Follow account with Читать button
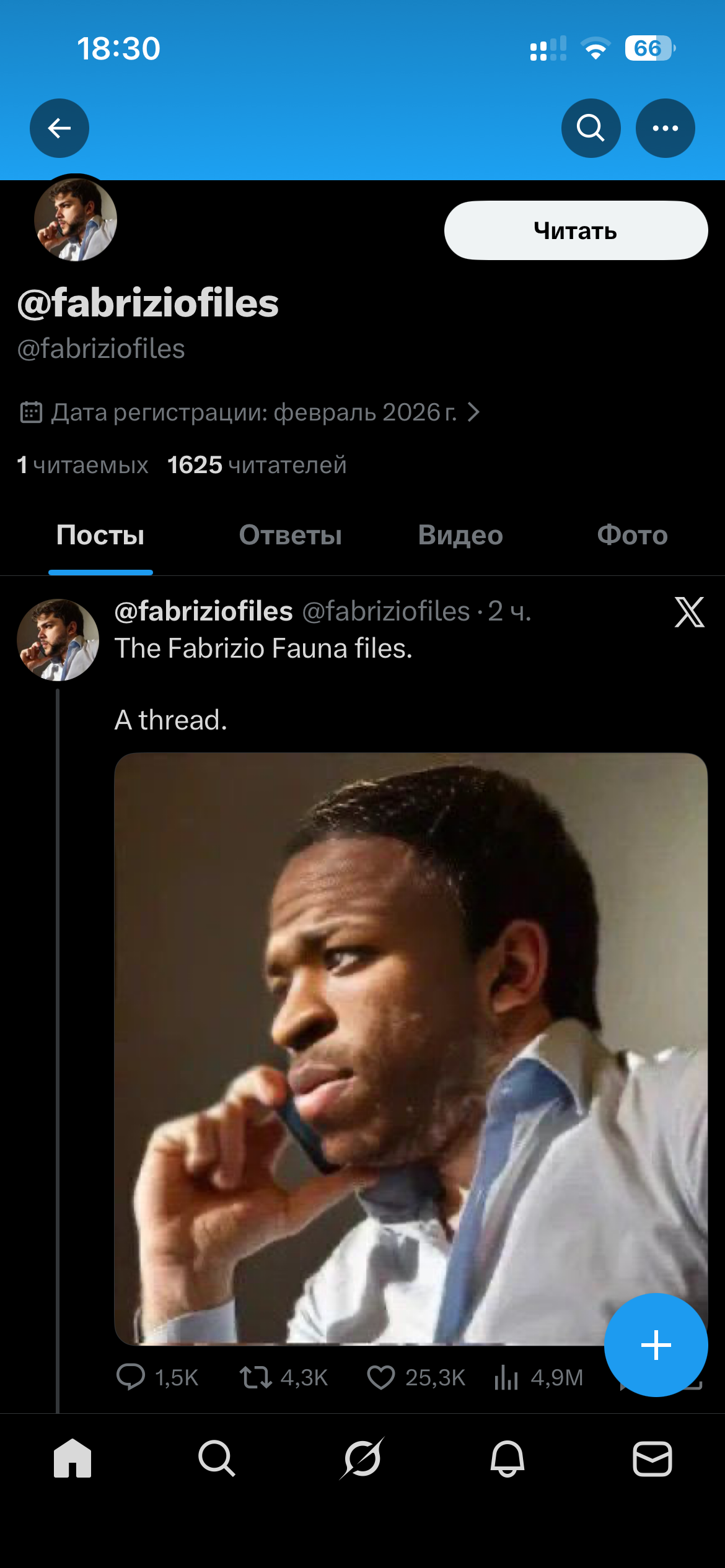This screenshot has height=1568, width=725. [576, 230]
